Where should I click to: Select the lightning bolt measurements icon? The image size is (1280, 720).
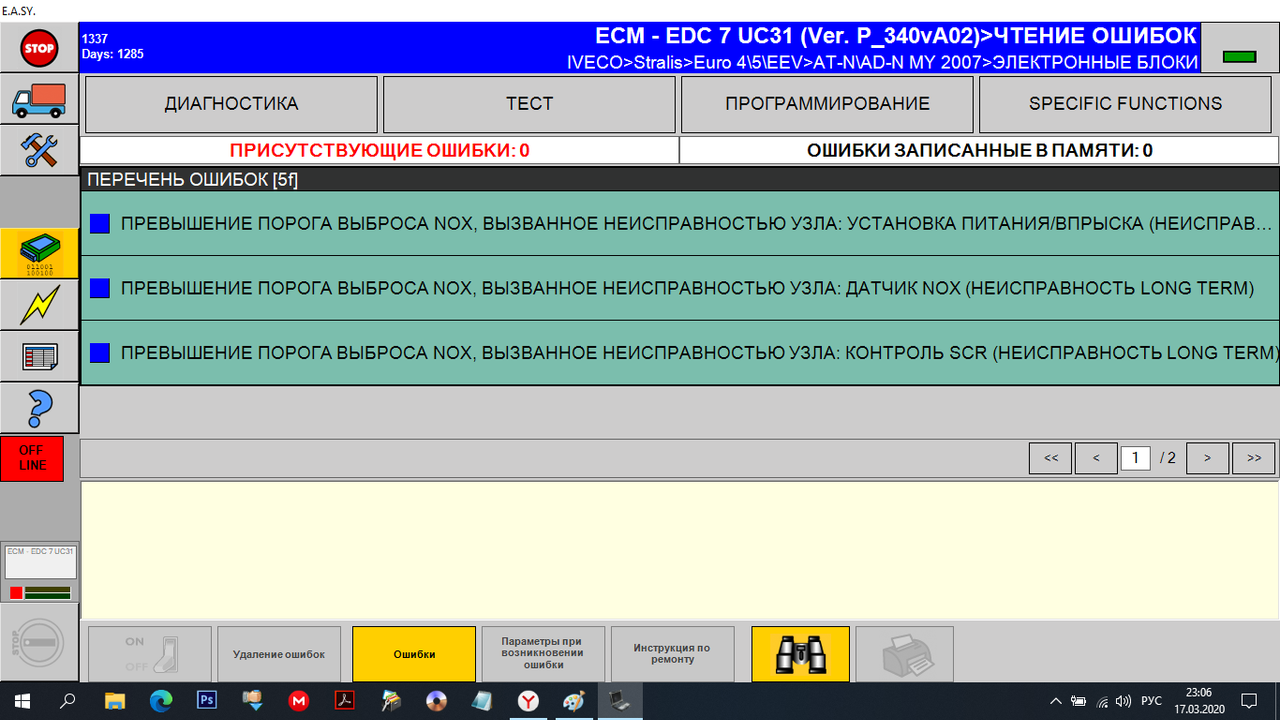tap(38, 304)
